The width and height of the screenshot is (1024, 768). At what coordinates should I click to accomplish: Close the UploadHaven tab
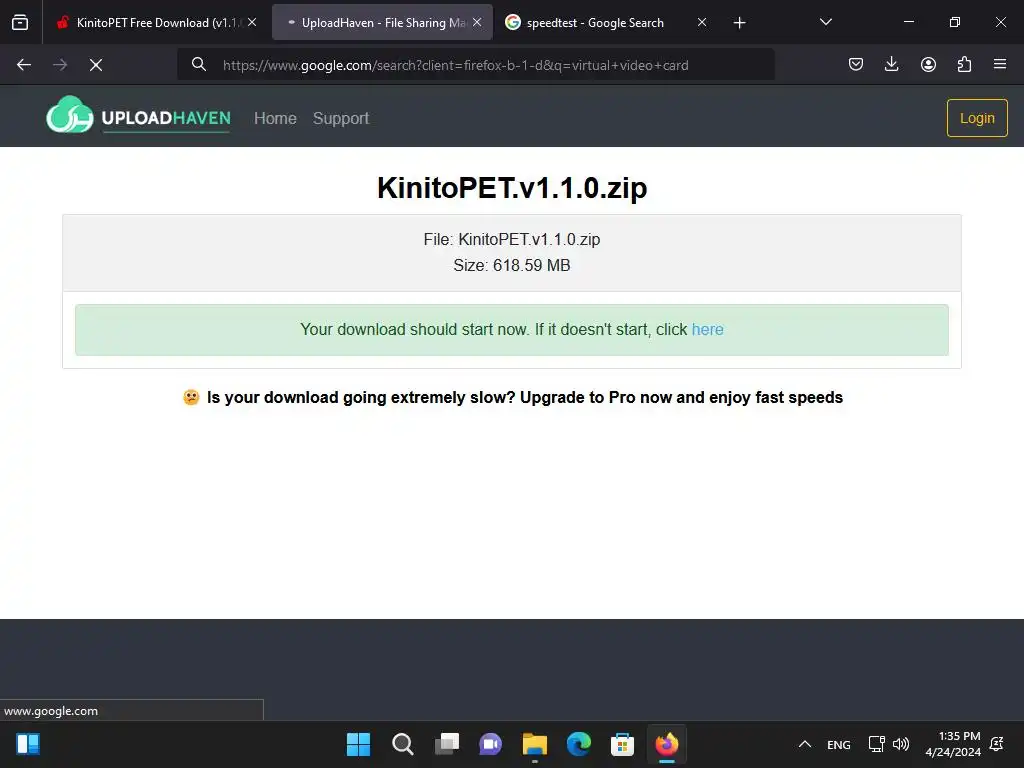coord(477,22)
